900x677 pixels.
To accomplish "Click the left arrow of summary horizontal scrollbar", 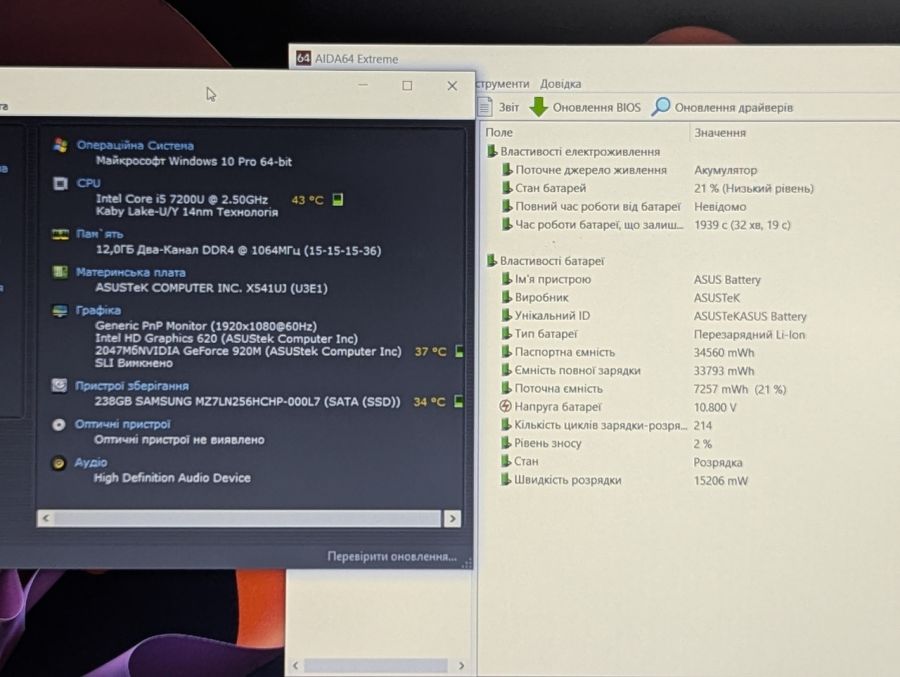I will click(46, 518).
